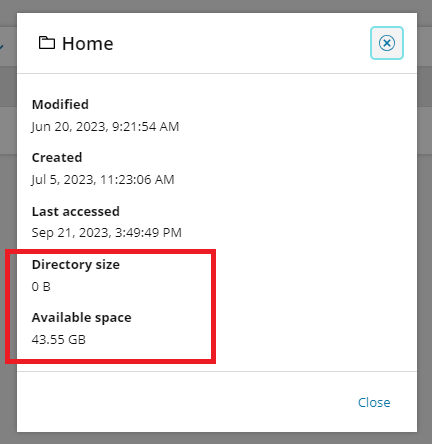This screenshot has height=444, width=432.
Task: Select the 43.55 GB available space value
Action: coord(59,340)
